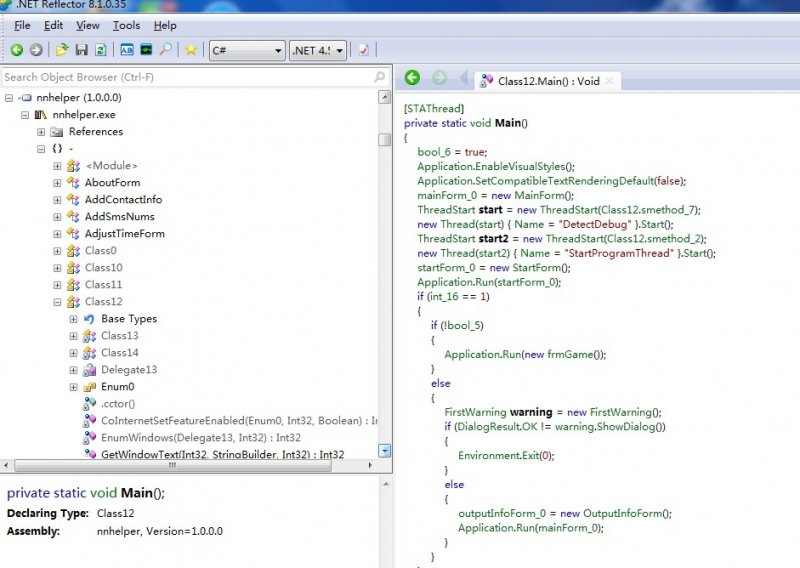
Task: Expand the AddContactInfo node
Action: click(57, 200)
